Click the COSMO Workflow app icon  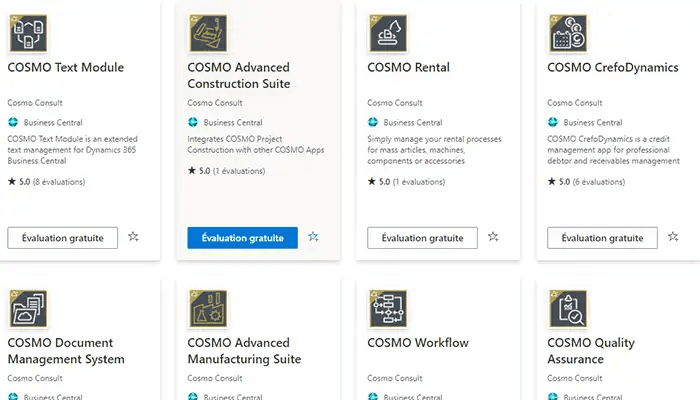click(387, 309)
